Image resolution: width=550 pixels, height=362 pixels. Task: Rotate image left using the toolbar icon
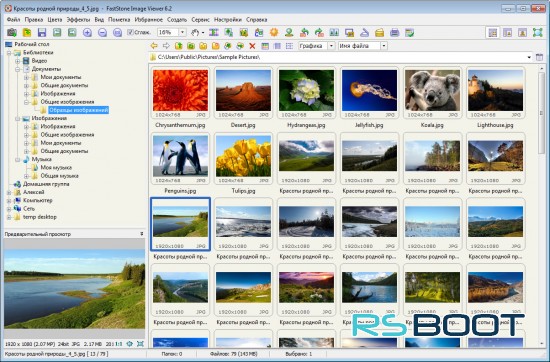pos(304,33)
